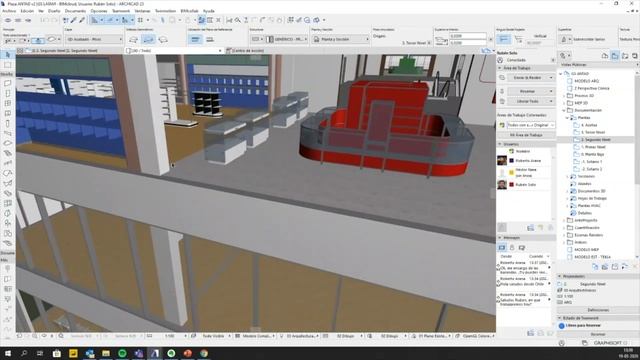Click Rubén Soto's red color swatch
Screen dimensions: 640x360
coord(511,185)
